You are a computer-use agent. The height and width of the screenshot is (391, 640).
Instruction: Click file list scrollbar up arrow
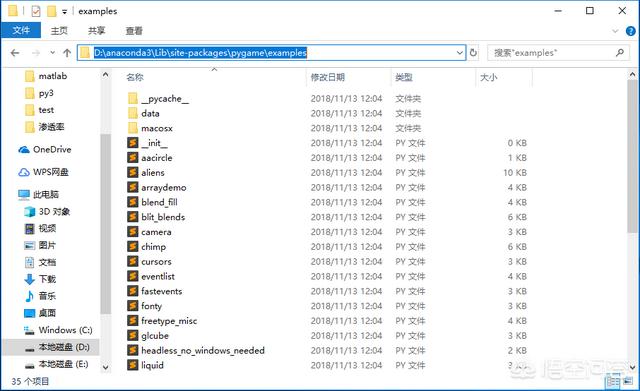[x=632, y=75]
